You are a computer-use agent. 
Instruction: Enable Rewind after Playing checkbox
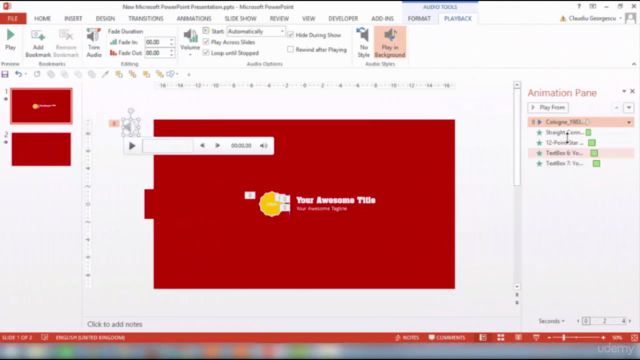[x=291, y=49]
